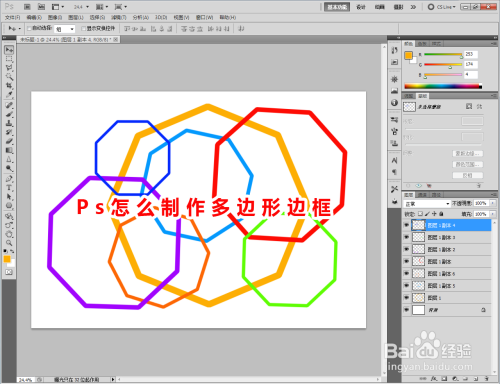Toggle lock transparent pixels in Layers panel

[x=420, y=214]
